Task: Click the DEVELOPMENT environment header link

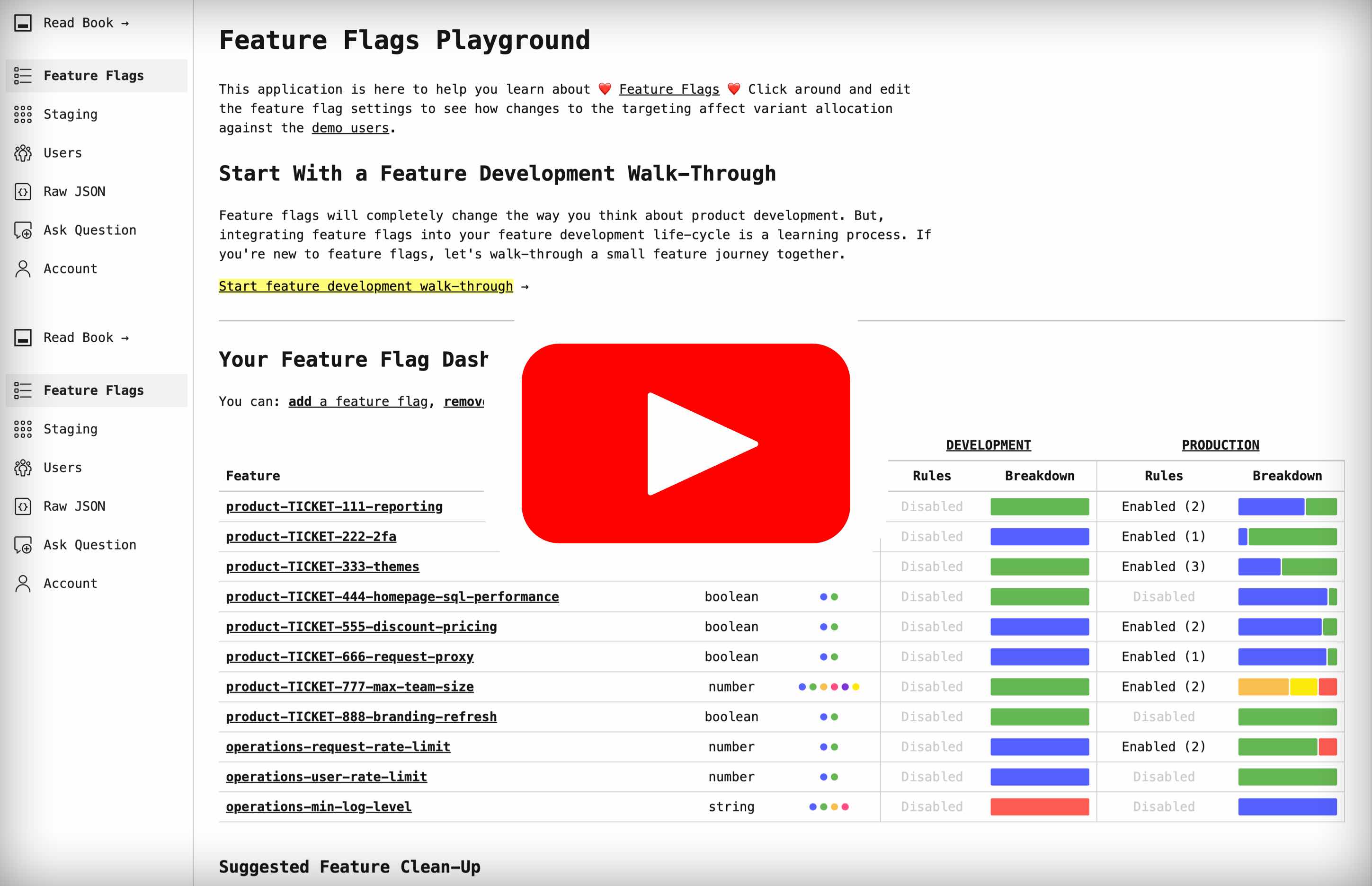Action: [988, 445]
